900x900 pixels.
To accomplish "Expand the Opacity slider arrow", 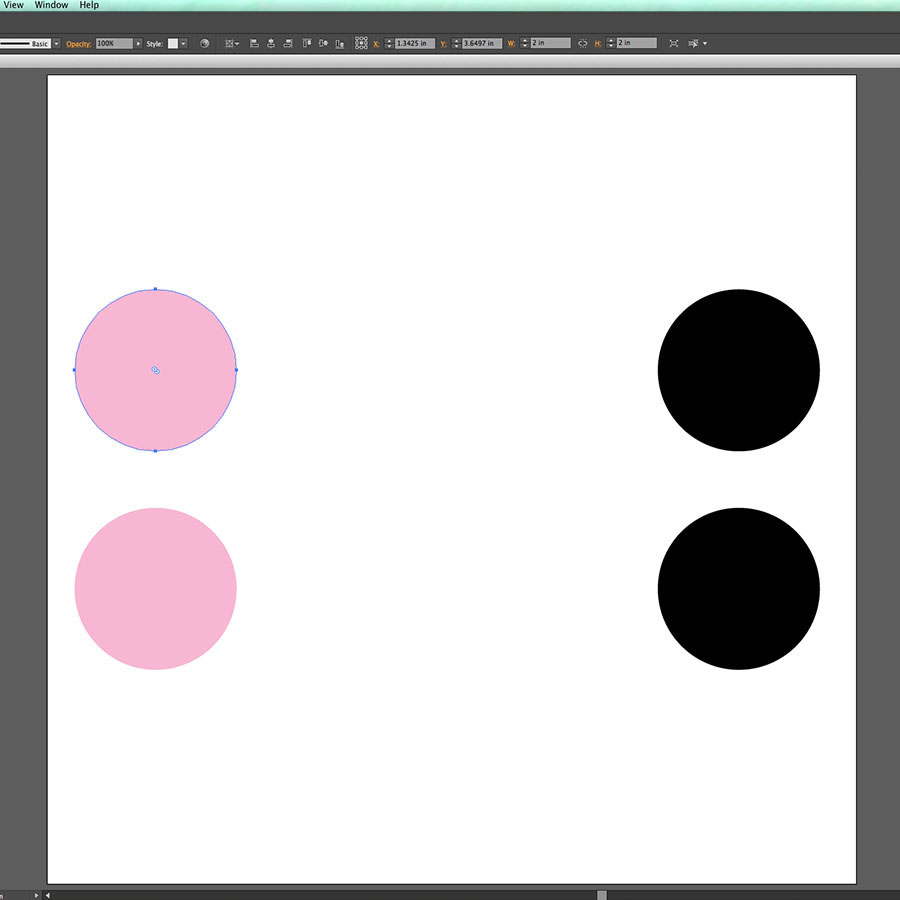I will pos(138,44).
